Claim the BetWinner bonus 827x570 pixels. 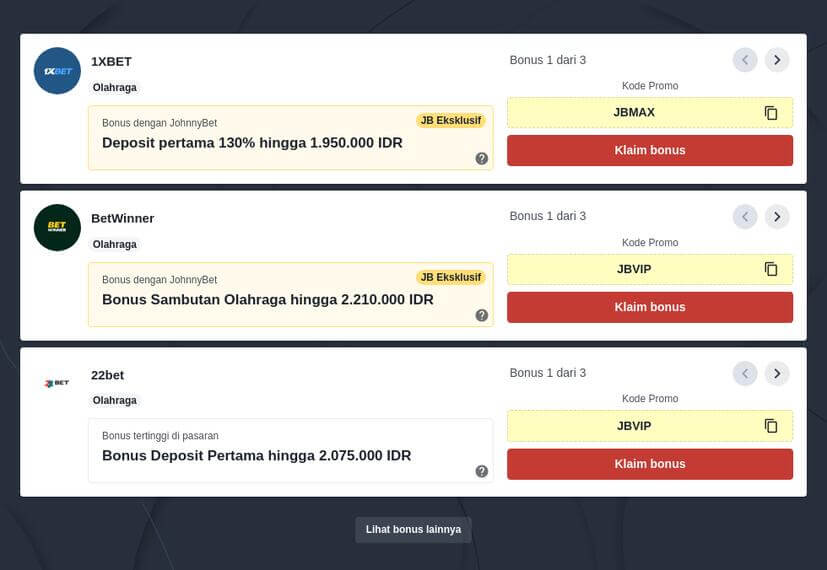pos(650,307)
